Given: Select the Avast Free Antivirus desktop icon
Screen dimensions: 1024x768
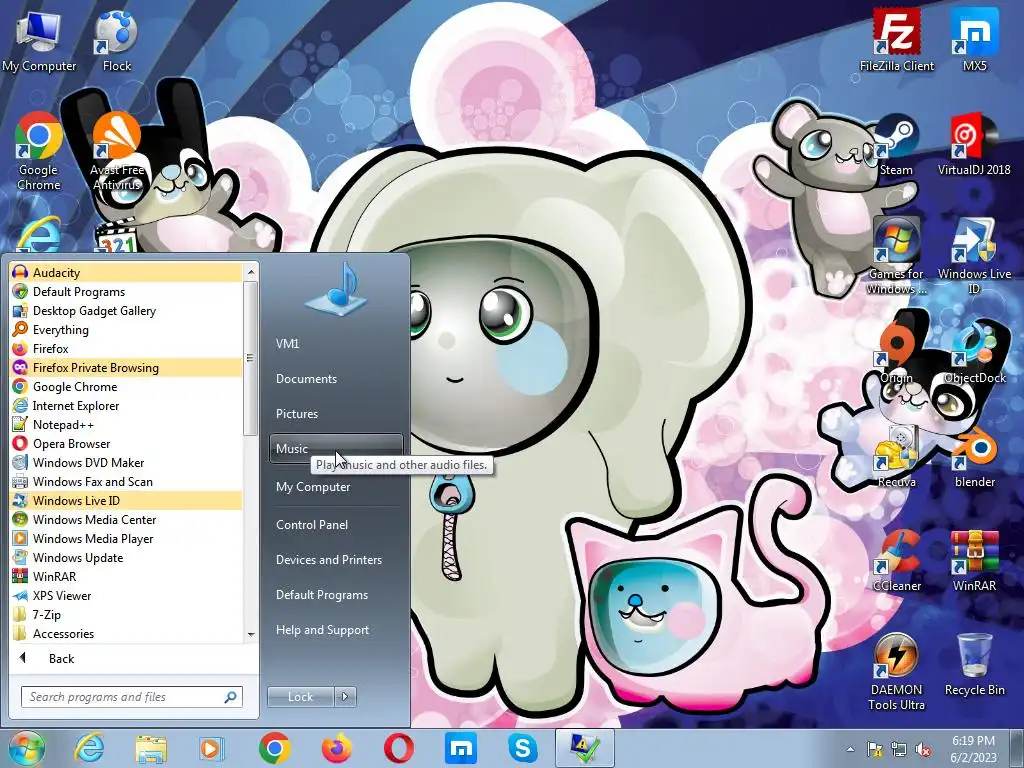Looking at the screenshot, I should pyautogui.click(x=117, y=152).
